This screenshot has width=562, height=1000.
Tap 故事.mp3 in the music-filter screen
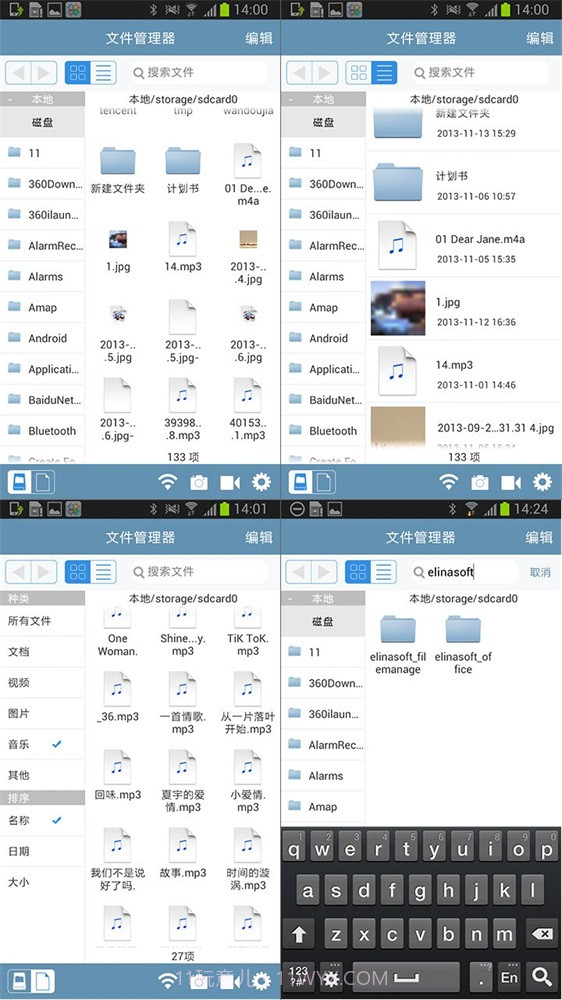182,853
